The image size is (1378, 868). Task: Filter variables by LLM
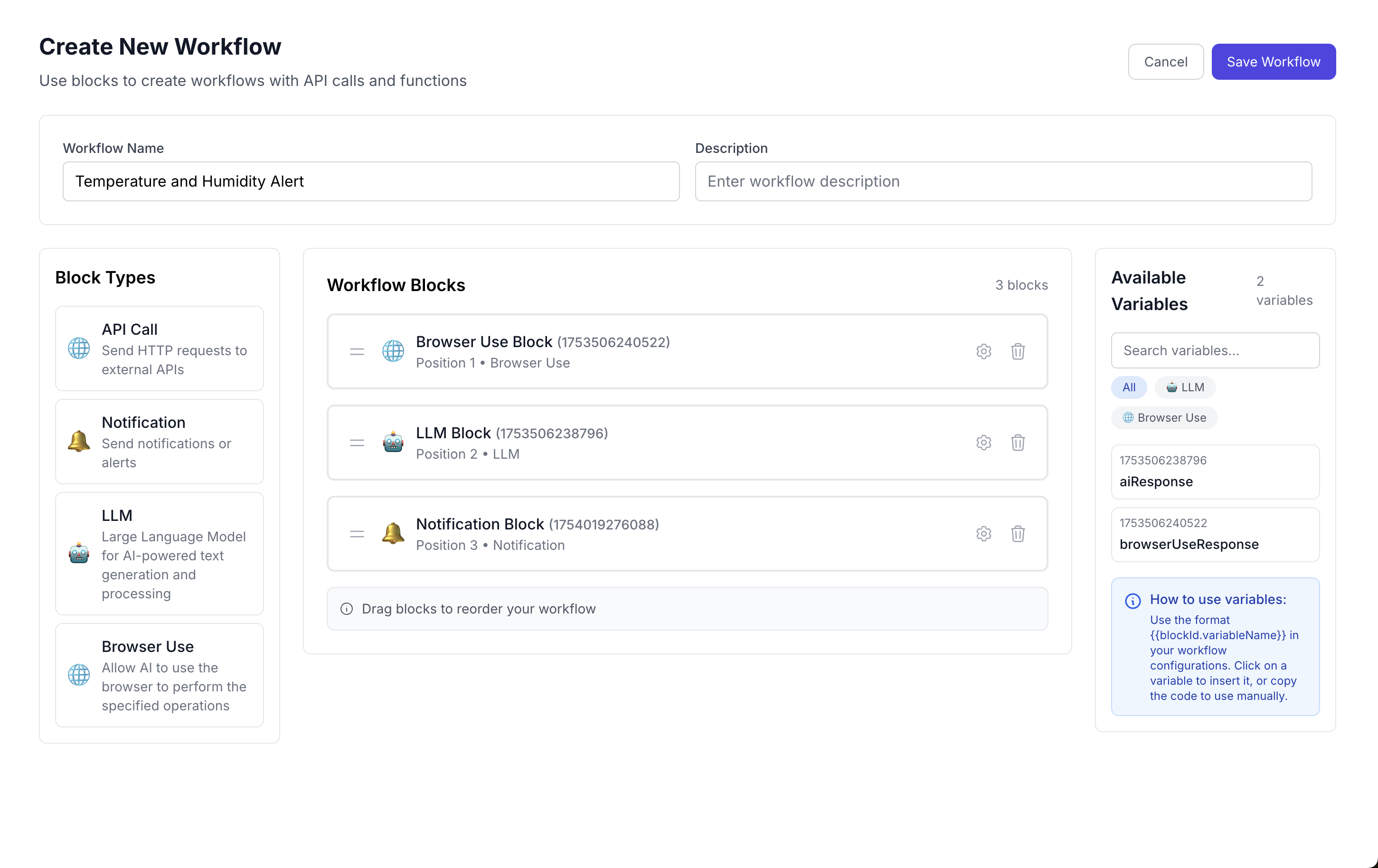click(1185, 387)
